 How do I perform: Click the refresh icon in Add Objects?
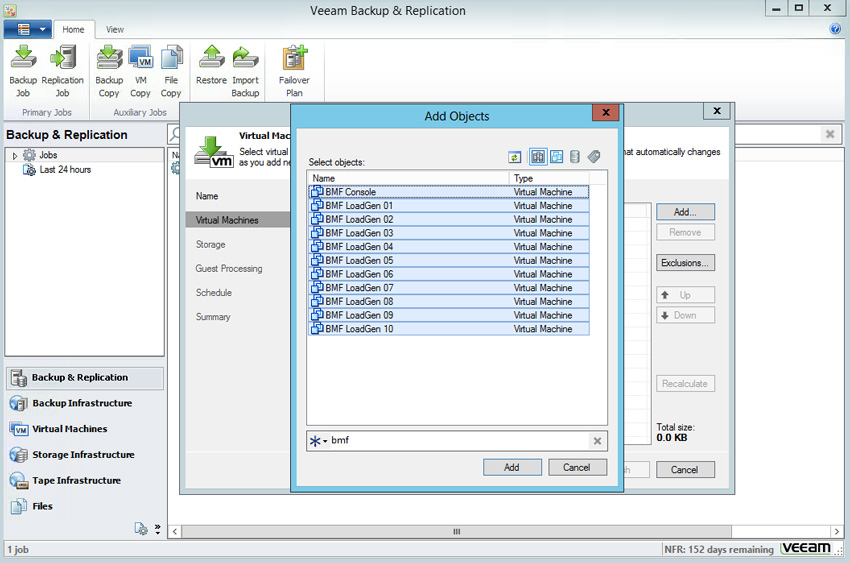pos(514,157)
